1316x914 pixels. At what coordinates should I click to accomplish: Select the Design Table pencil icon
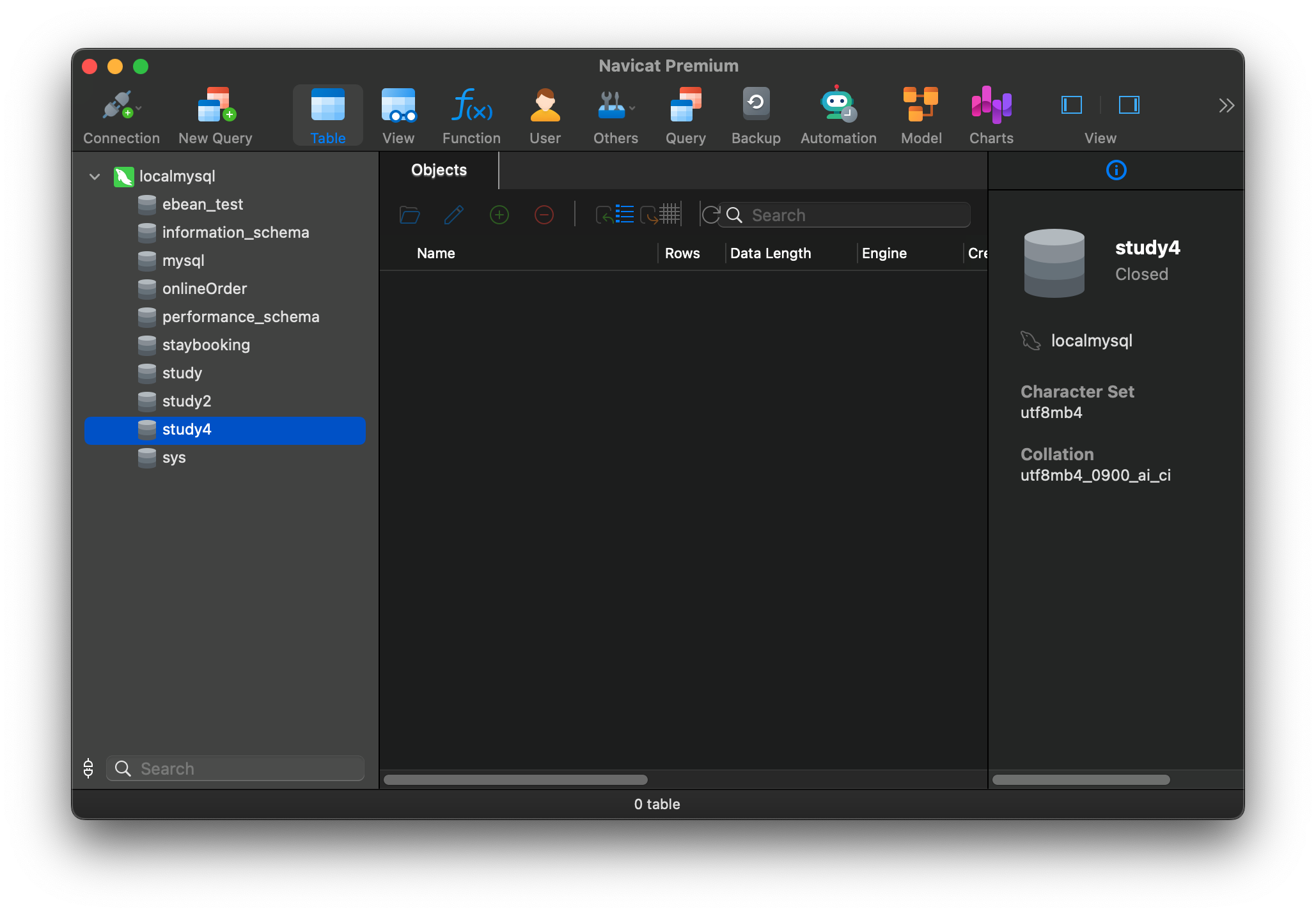coord(454,215)
